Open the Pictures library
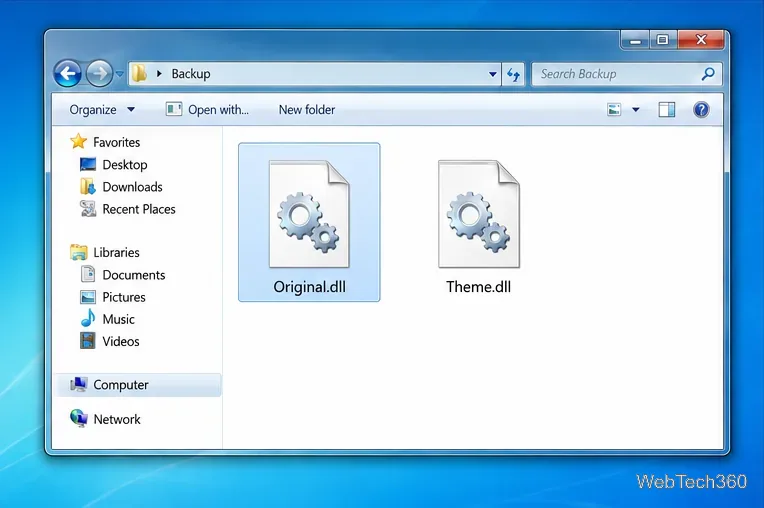The height and width of the screenshot is (508, 764). [x=124, y=297]
